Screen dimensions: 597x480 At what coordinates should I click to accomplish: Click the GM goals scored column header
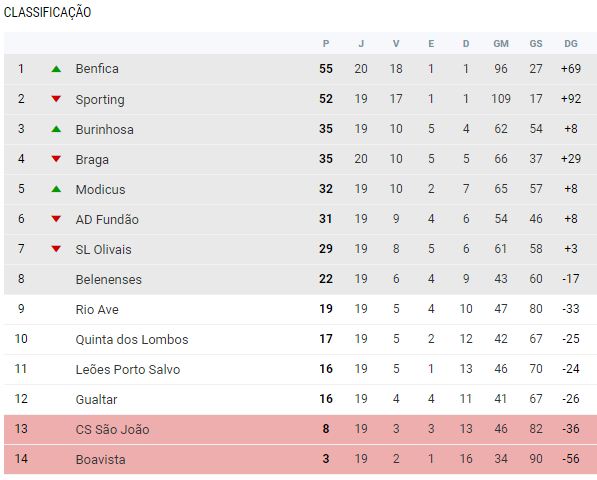click(501, 44)
